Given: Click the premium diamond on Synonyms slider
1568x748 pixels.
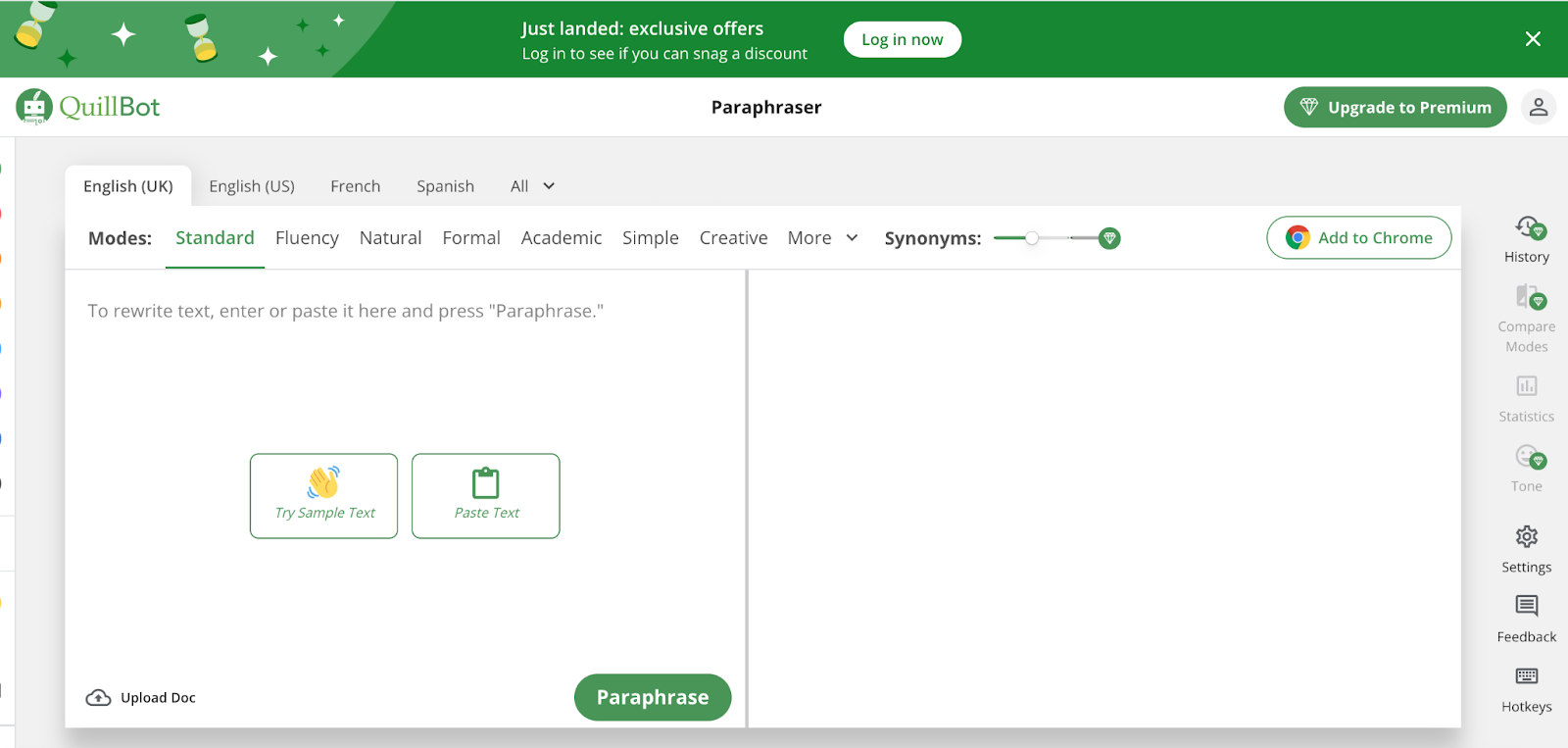Looking at the screenshot, I should pos(1109,238).
